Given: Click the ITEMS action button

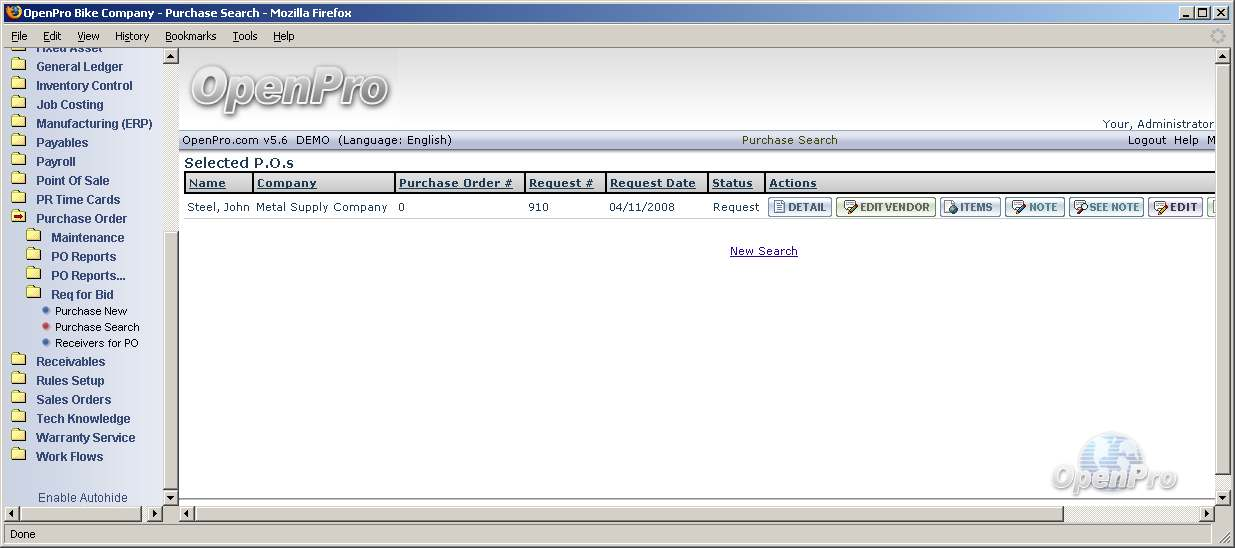Looking at the screenshot, I should coord(970,207).
